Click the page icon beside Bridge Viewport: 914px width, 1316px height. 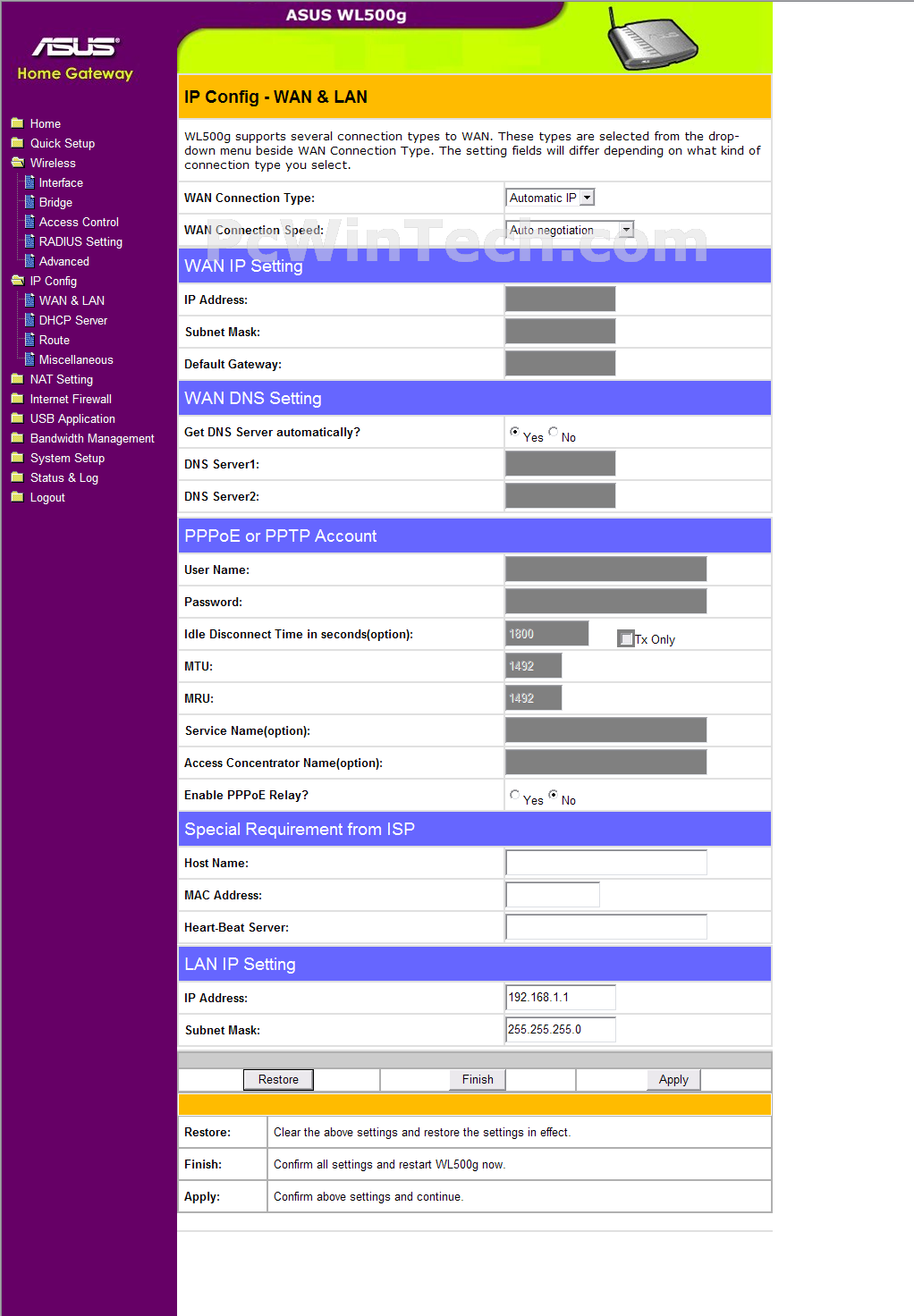(30, 202)
